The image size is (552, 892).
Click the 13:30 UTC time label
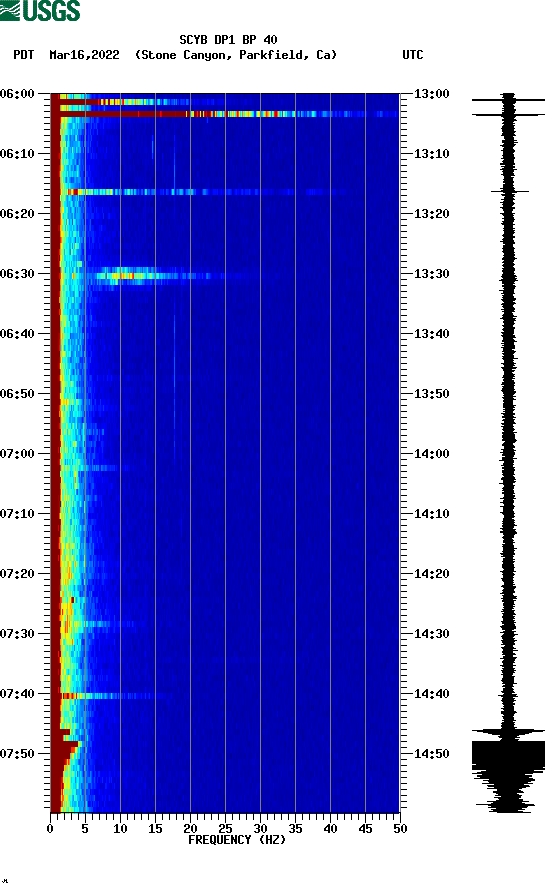tap(431, 274)
